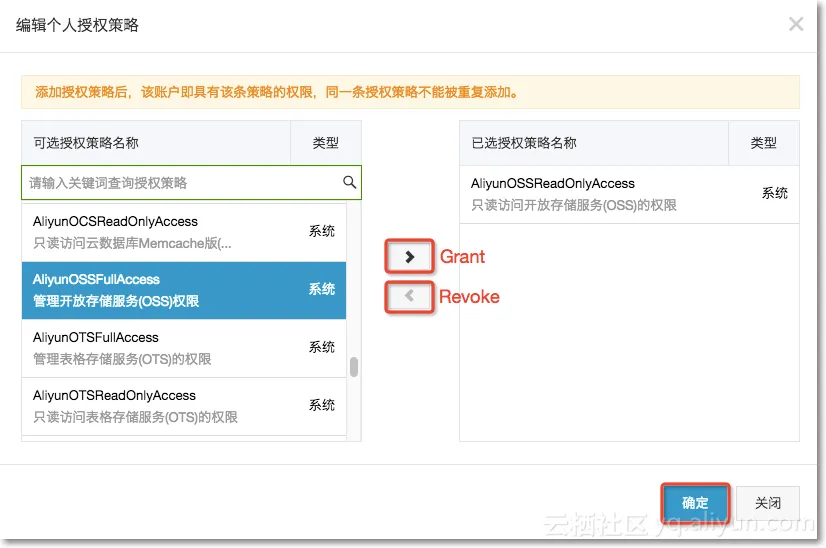Close the dialog with the X icon

[x=796, y=24]
